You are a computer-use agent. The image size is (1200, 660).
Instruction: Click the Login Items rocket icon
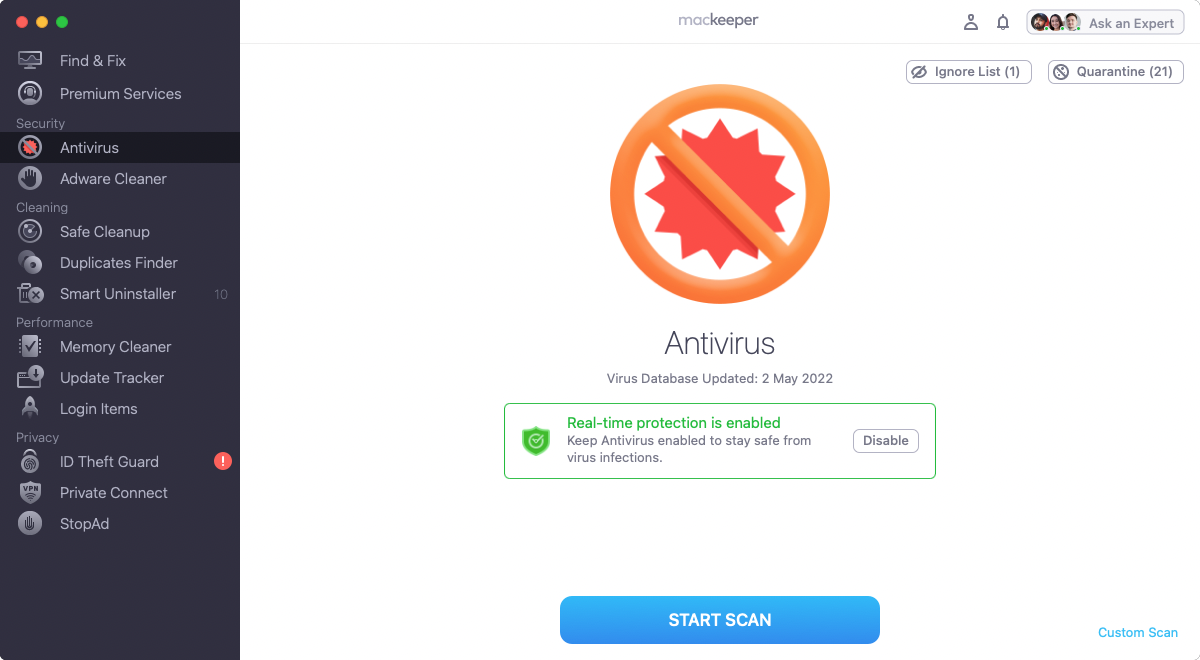click(x=30, y=409)
